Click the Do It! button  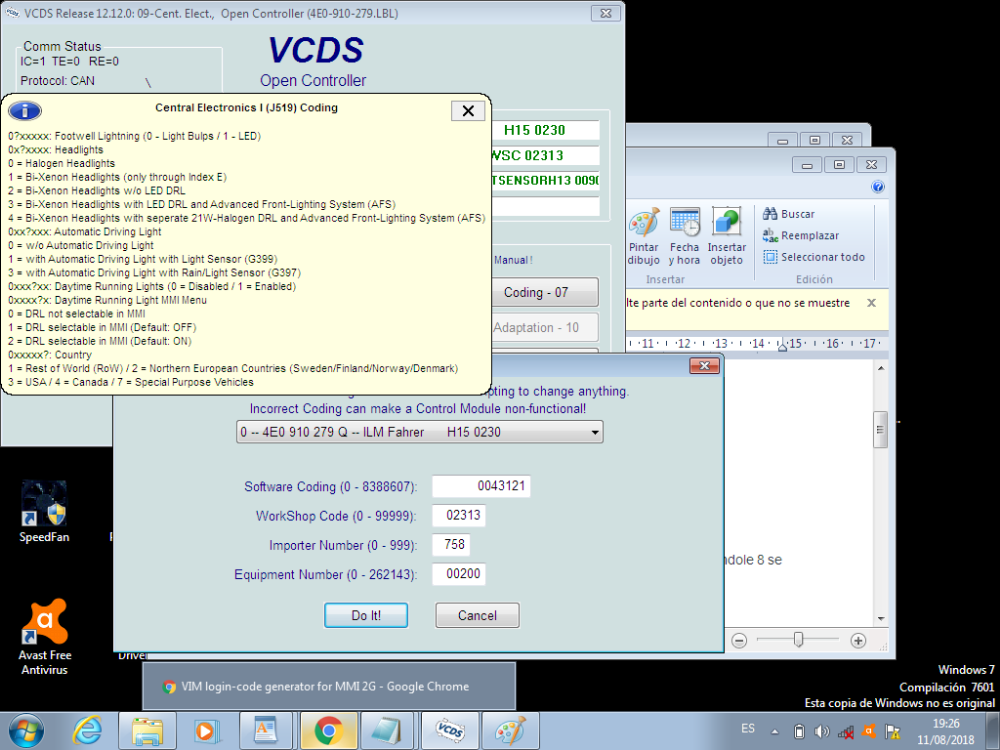[366, 615]
